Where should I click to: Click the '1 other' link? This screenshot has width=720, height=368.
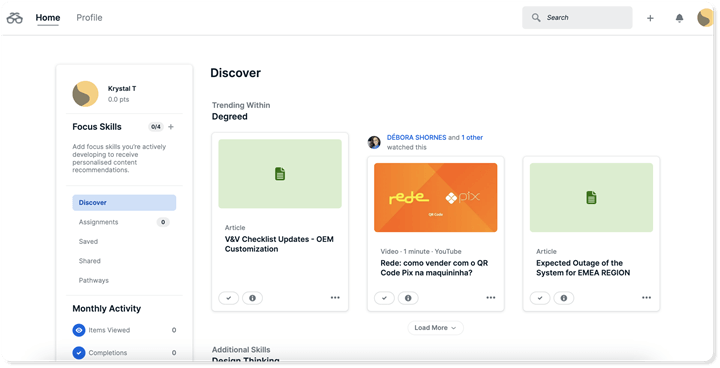click(x=472, y=137)
